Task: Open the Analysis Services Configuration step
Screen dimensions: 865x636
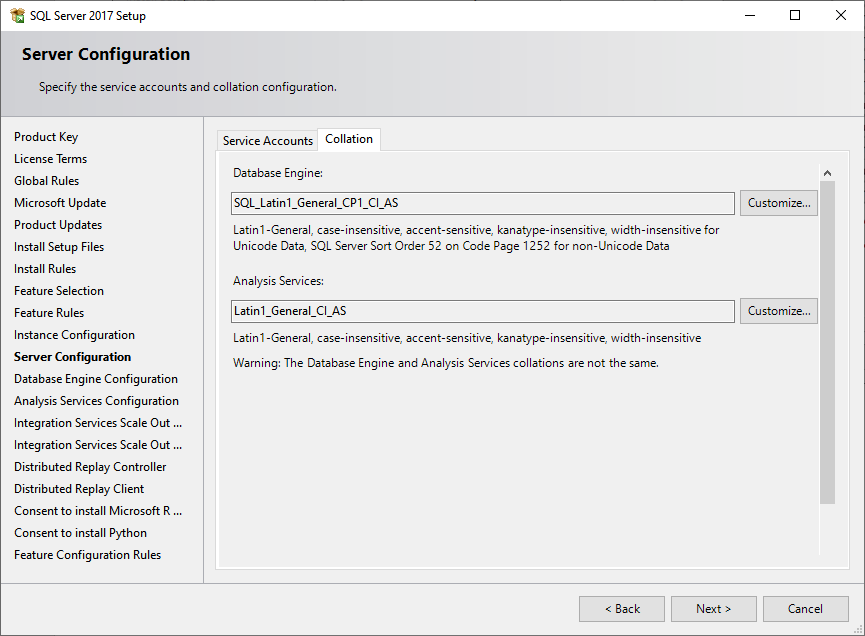Action: [96, 401]
